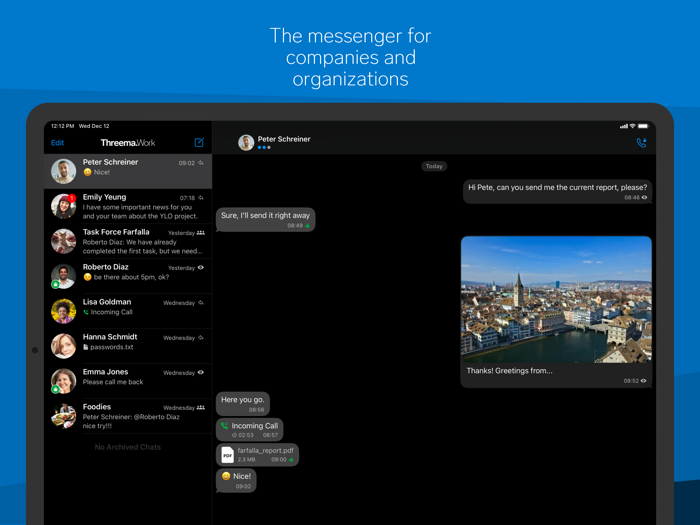Tap the compose new message icon
This screenshot has height=525, width=700.
pos(199,142)
